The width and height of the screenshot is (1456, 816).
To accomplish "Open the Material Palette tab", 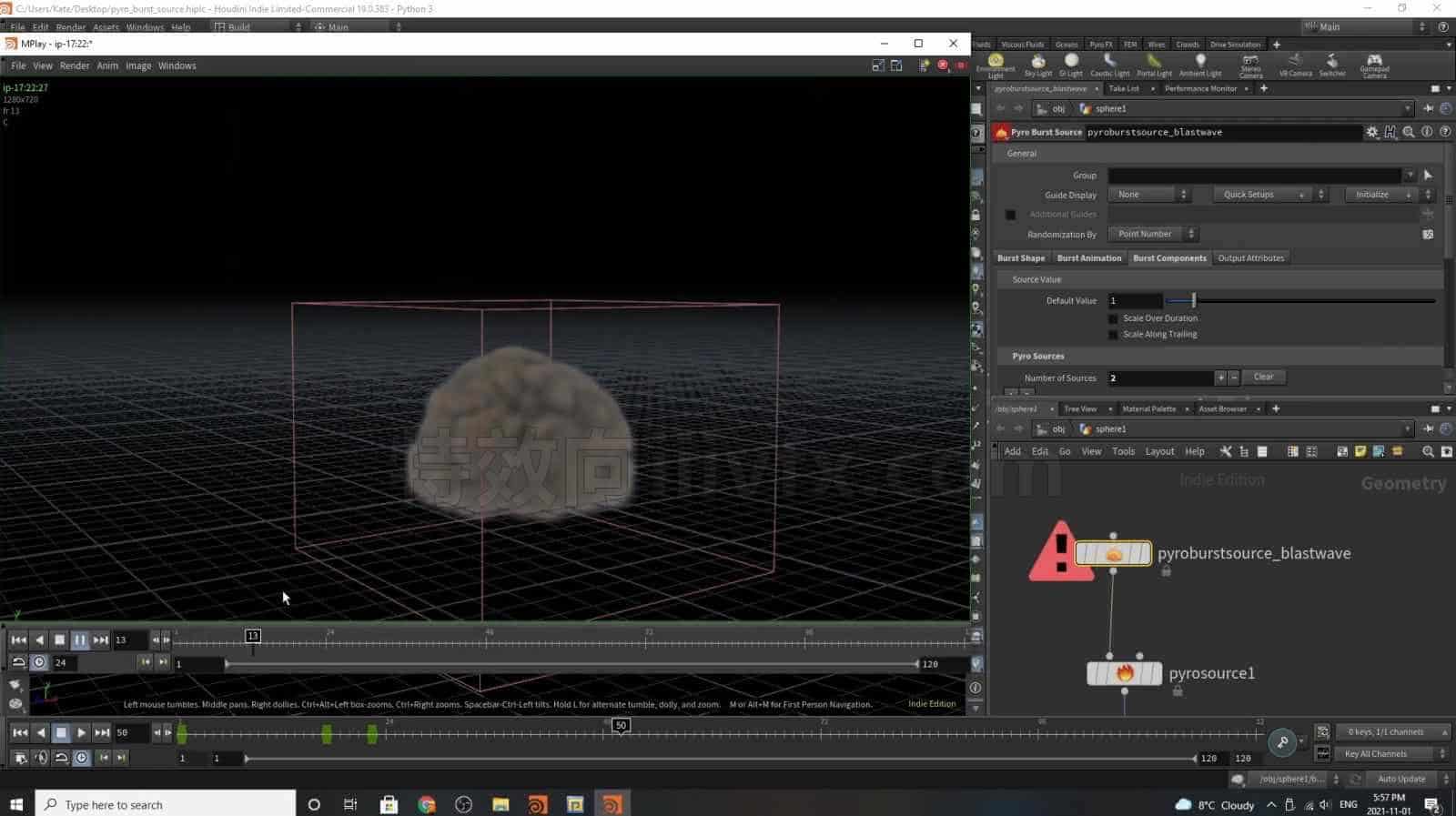I will coord(1148,409).
